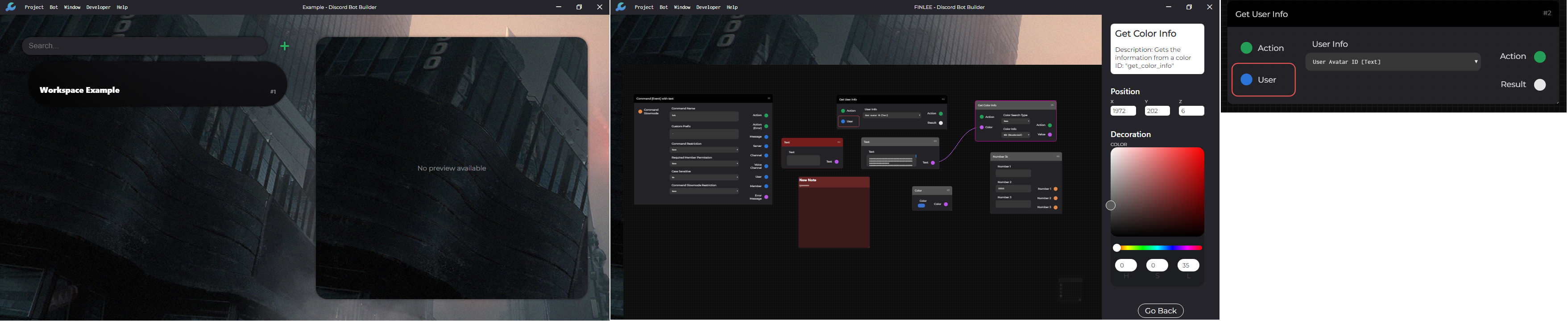This screenshot has height=321, width=1568.
Task: Click the purple Text port on the red Text node
Action: pyautogui.click(x=837, y=162)
